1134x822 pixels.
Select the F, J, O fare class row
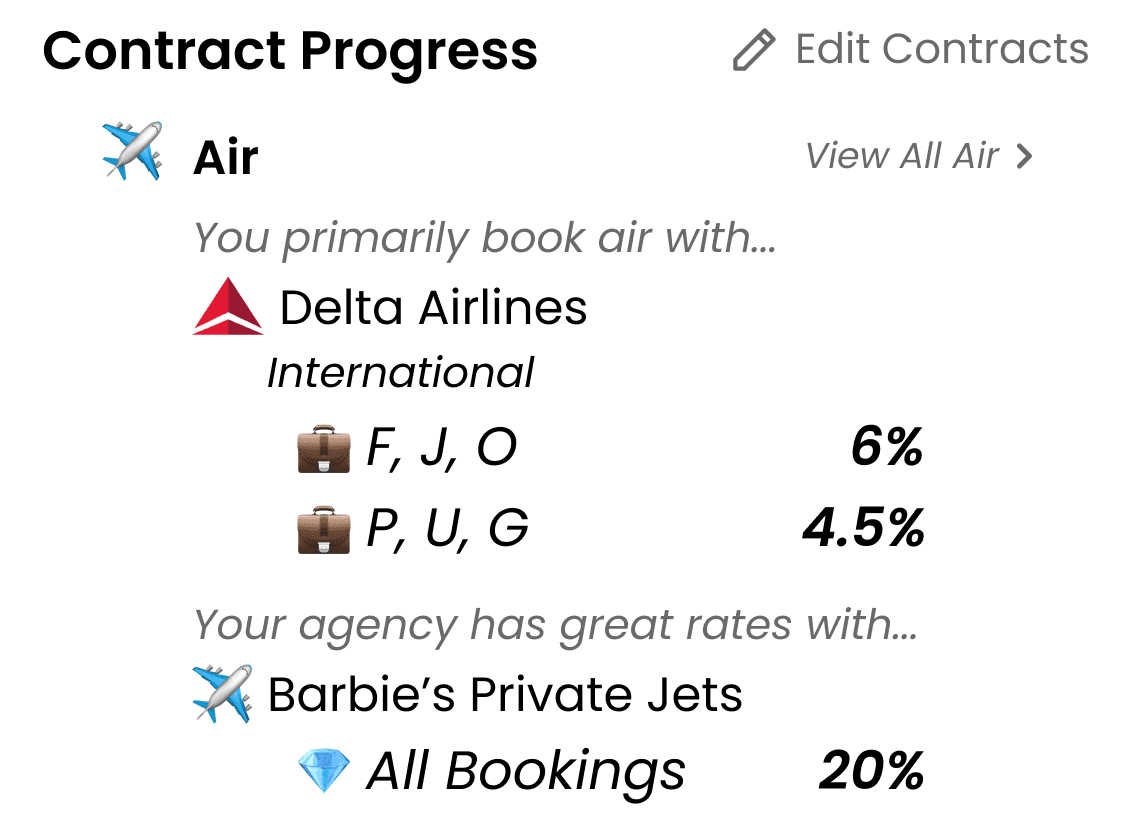(x=441, y=450)
